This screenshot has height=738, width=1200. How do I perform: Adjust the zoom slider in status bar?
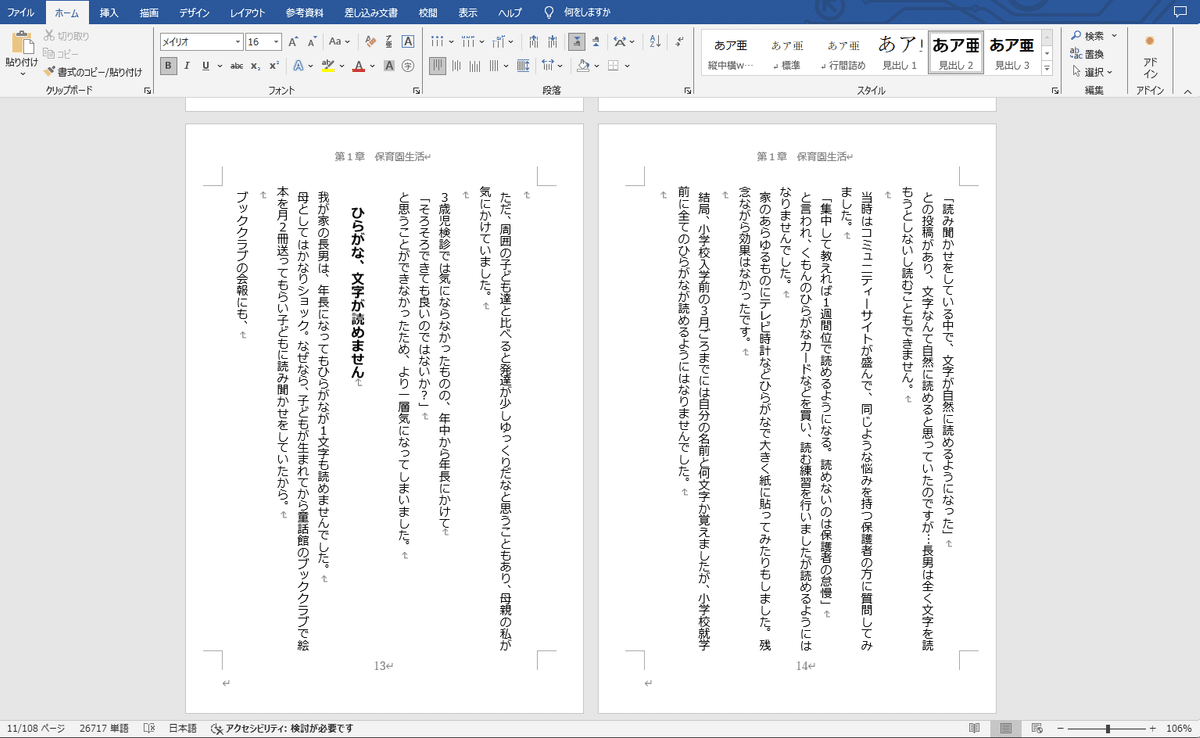pyautogui.click(x=1108, y=728)
